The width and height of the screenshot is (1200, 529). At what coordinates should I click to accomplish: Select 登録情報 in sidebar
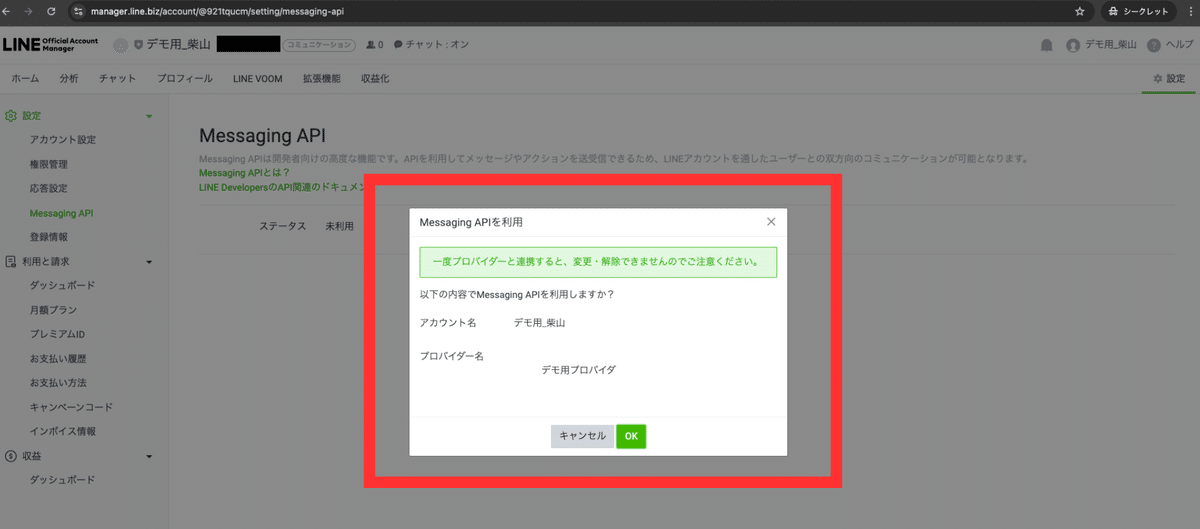pos(49,237)
